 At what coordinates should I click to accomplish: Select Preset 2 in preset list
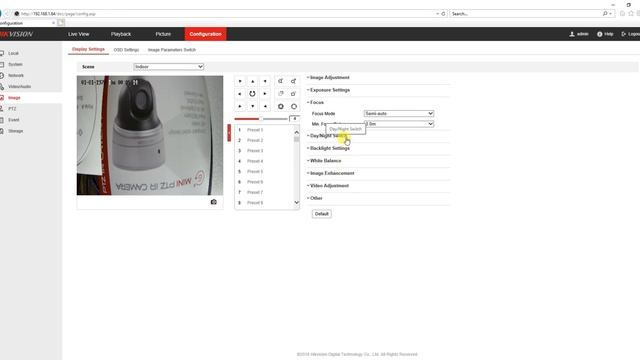pos(255,140)
